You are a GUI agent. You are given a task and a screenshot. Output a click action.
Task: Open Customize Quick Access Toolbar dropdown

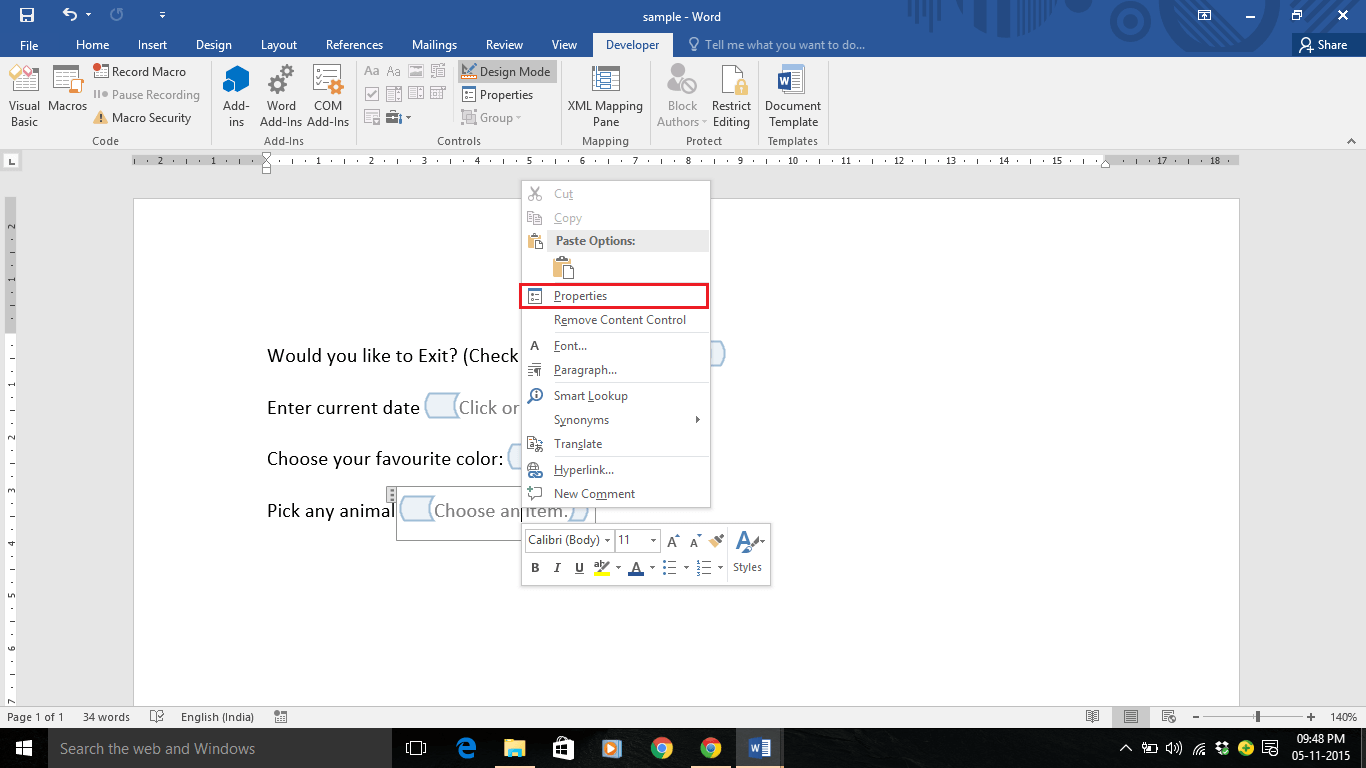pos(163,15)
